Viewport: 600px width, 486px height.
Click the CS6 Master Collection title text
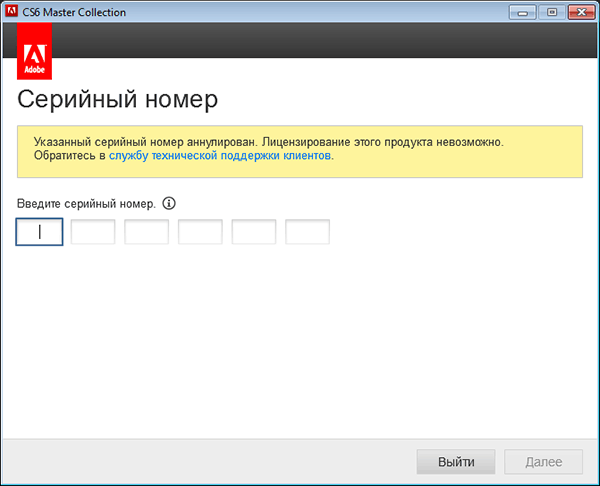74,12
